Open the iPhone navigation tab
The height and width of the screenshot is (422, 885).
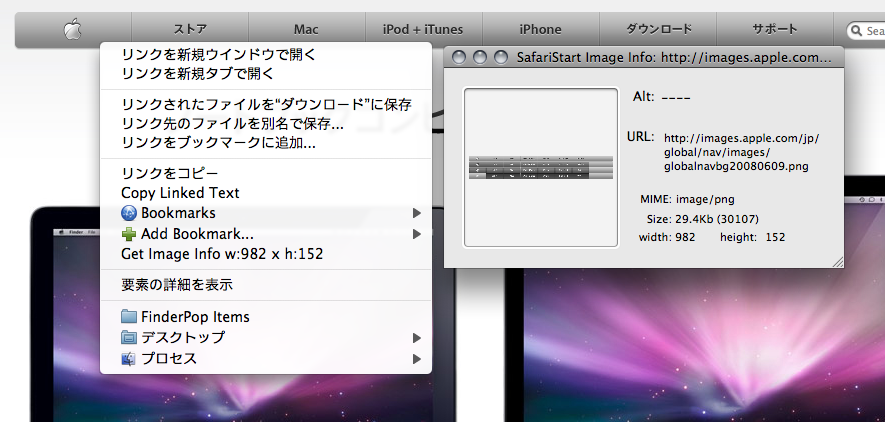tap(541, 29)
